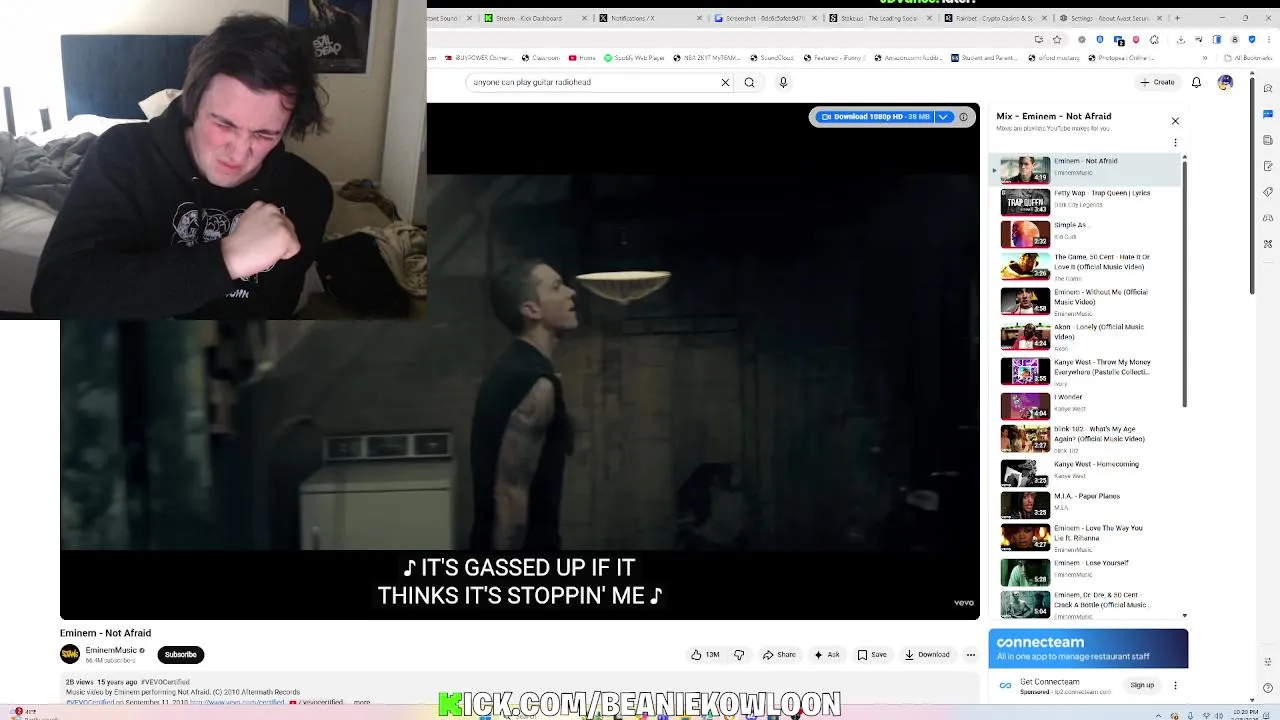The width and height of the screenshot is (1280, 720).
Task: Click the Download button under the video
Action: point(927,655)
